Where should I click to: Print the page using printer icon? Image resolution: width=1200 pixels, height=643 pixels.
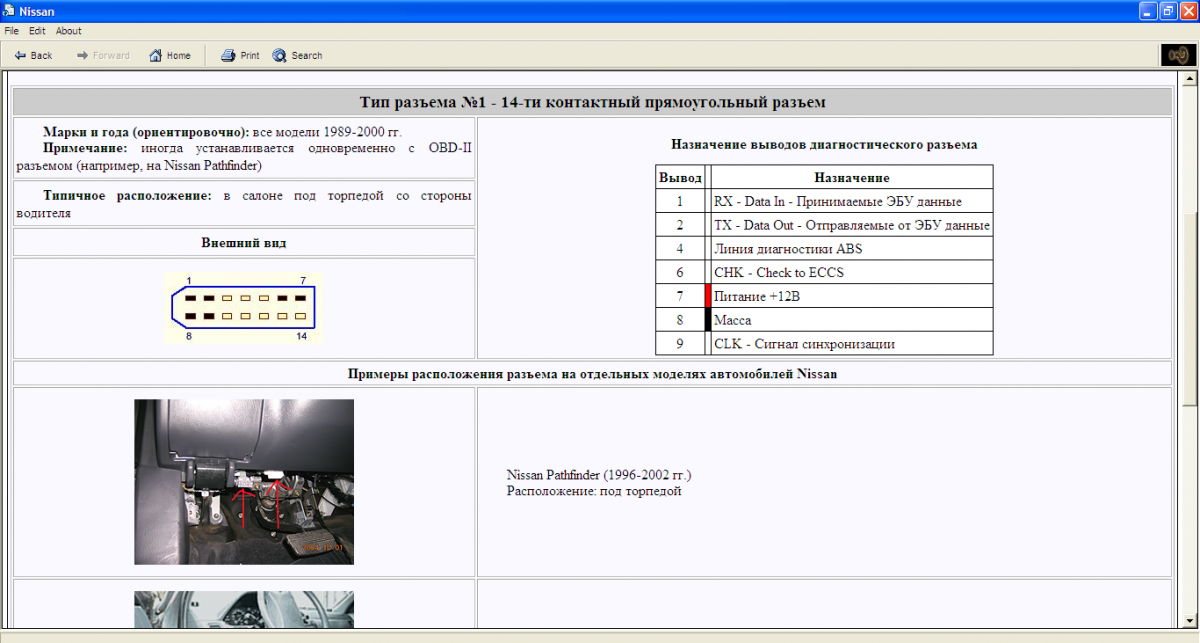coord(228,55)
